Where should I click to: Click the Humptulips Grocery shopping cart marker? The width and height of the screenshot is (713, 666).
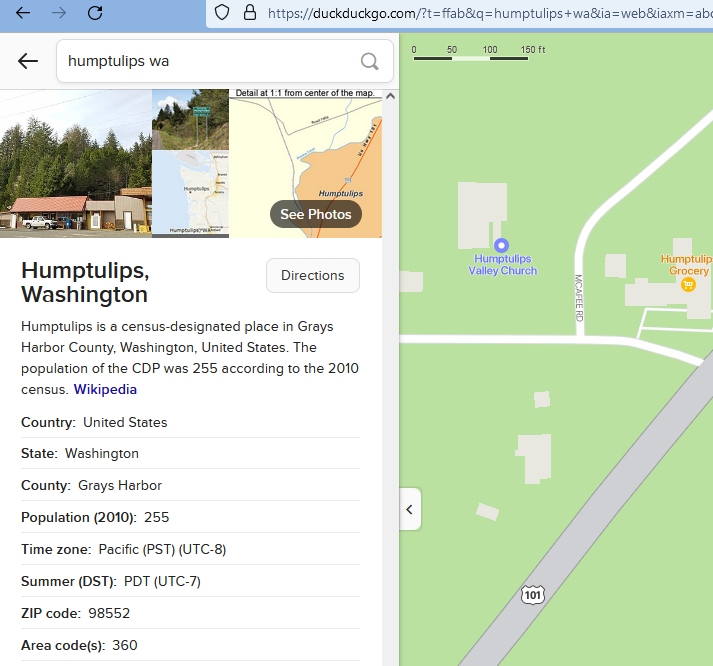[x=688, y=284]
